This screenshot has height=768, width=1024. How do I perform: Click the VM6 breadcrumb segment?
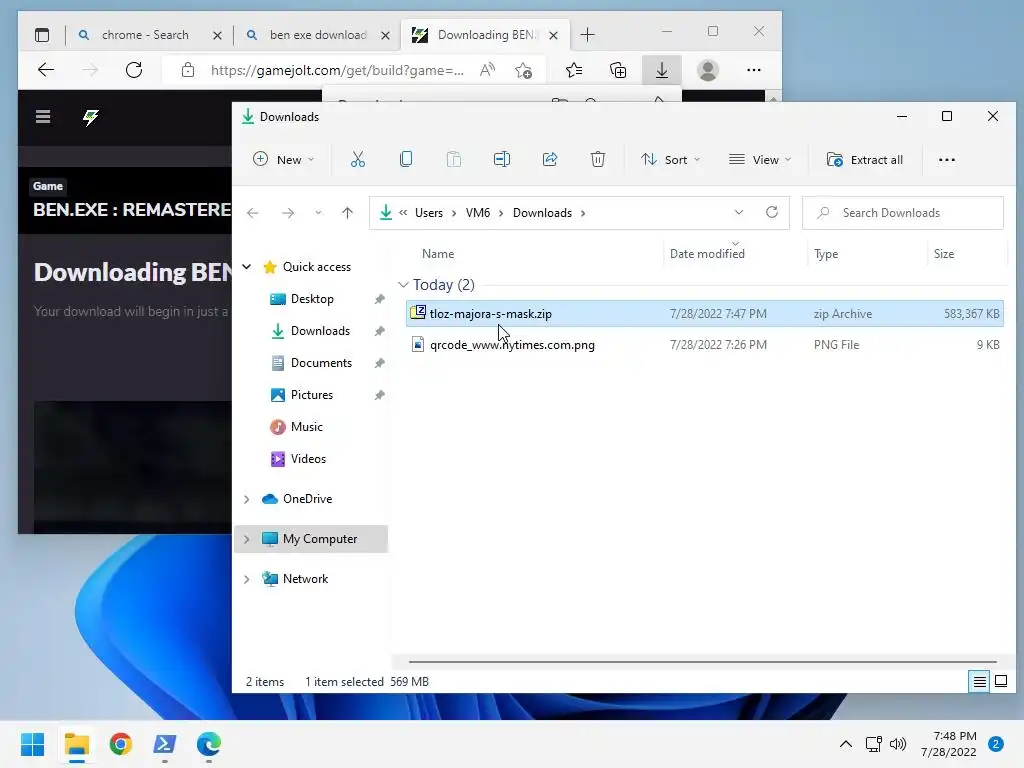pyautogui.click(x=477, y=213)
